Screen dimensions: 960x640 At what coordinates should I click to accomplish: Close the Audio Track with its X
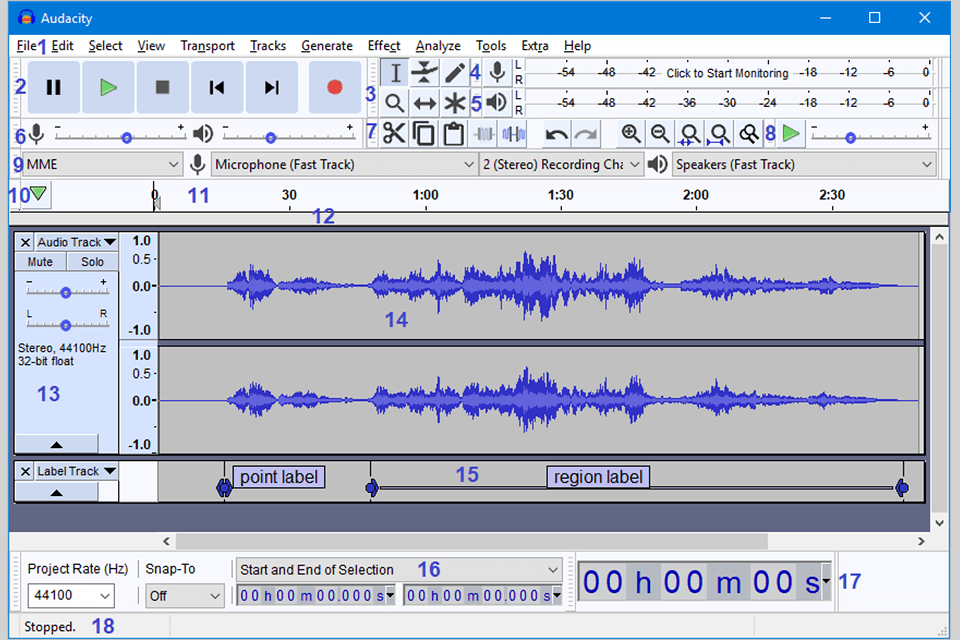click(25, 243)
